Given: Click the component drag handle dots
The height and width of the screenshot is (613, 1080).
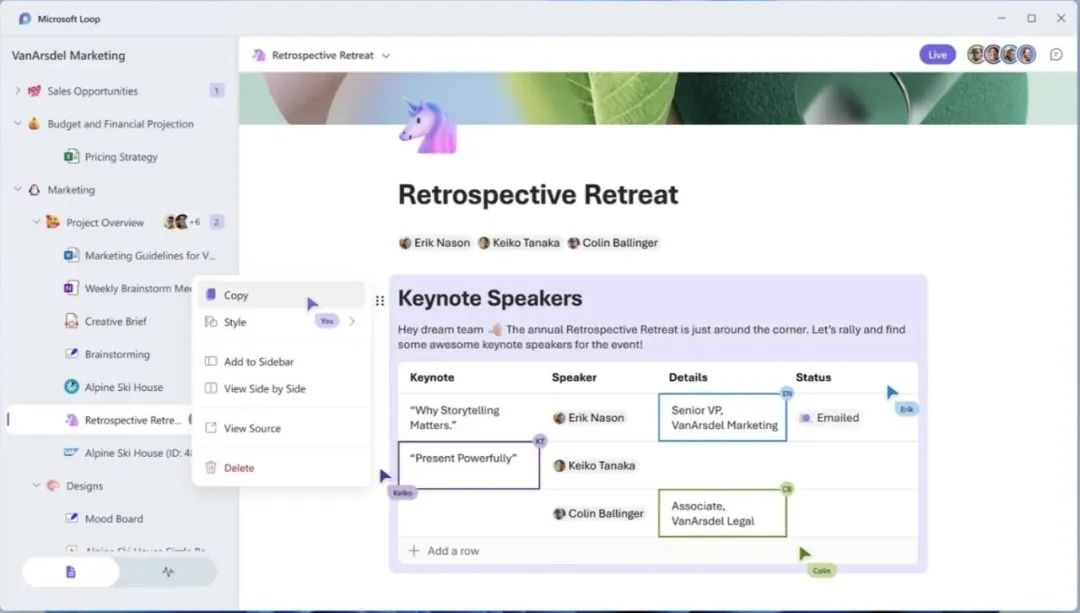Looking at the screenshot, I should [x=380, y=300].
